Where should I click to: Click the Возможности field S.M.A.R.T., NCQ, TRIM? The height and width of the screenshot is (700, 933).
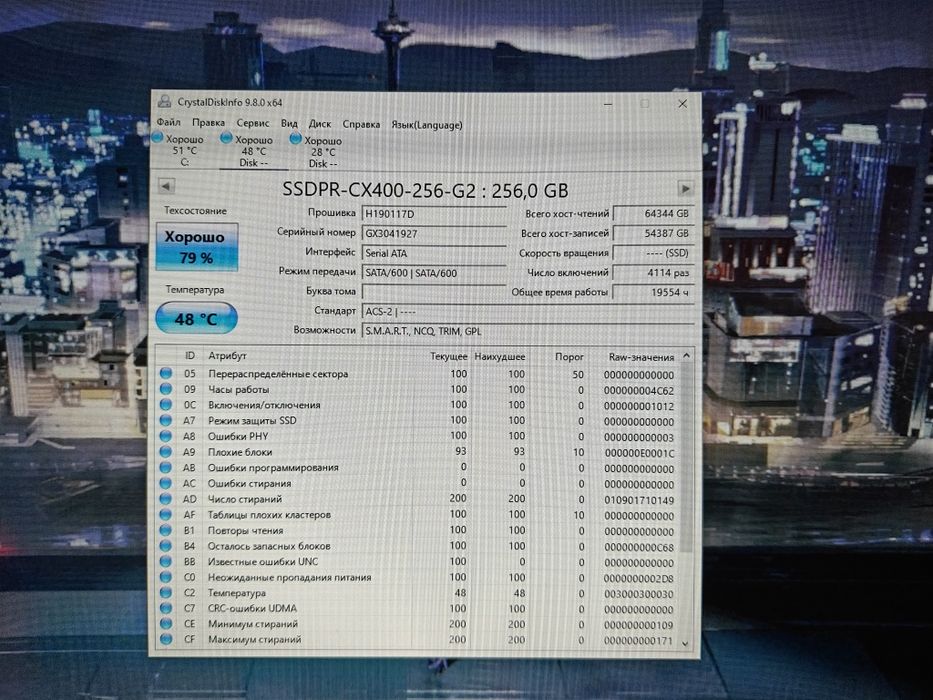tap(528, 331)
